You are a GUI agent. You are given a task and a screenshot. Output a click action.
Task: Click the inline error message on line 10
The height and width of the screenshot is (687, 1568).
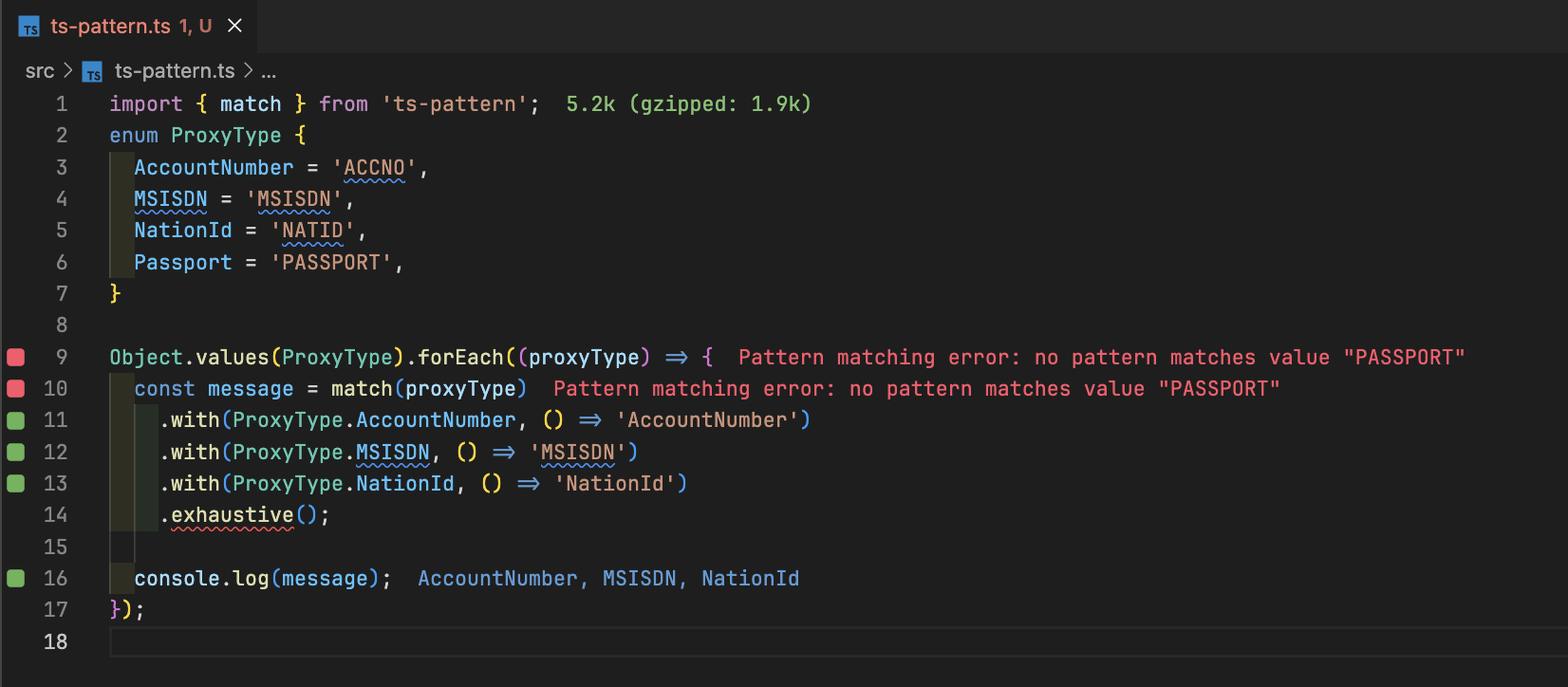(916, 389)
